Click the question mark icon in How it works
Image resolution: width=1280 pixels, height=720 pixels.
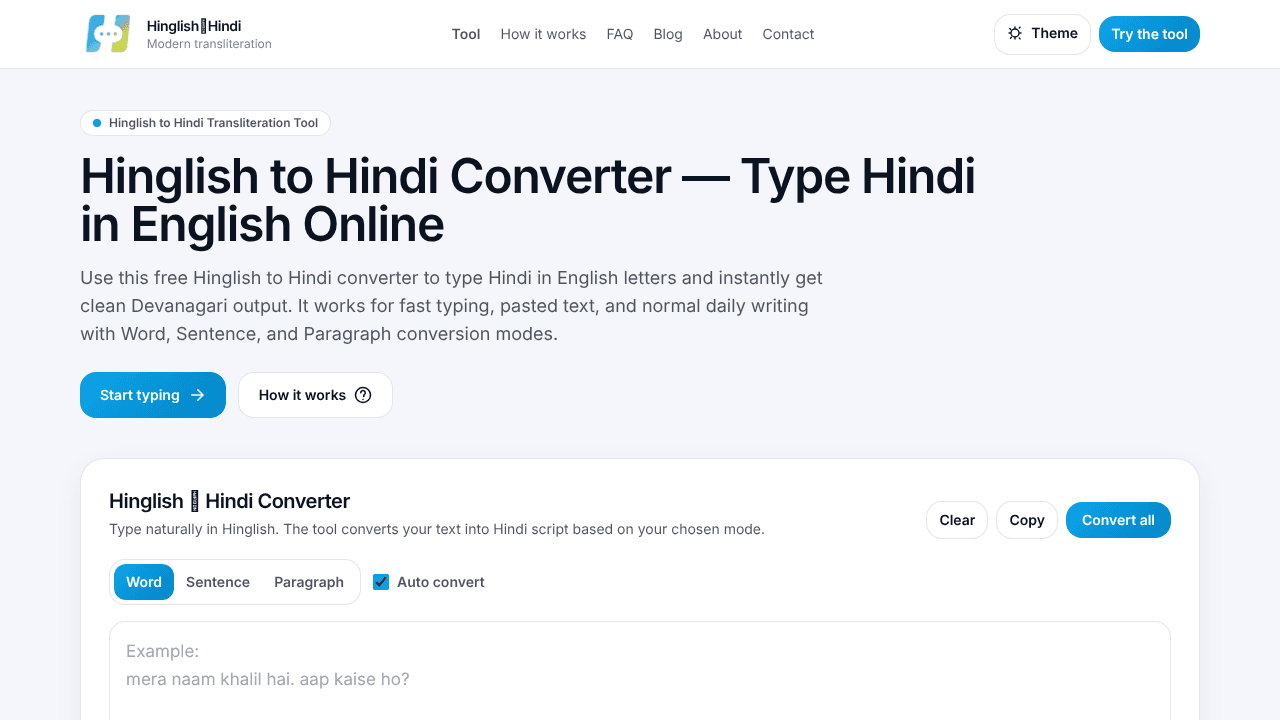point(363,395)
